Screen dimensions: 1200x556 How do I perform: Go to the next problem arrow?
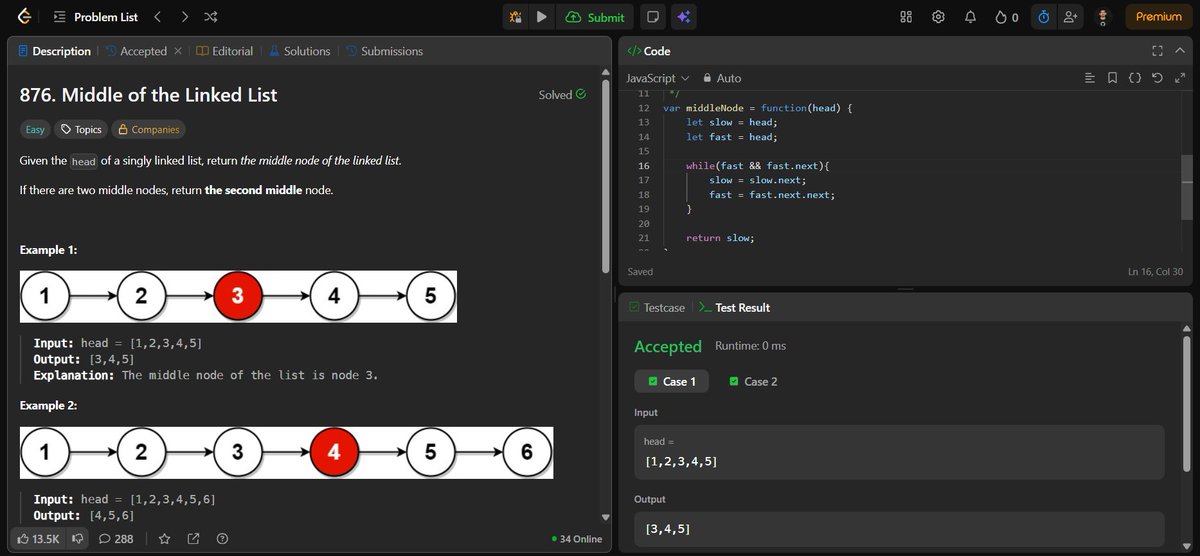185,17
